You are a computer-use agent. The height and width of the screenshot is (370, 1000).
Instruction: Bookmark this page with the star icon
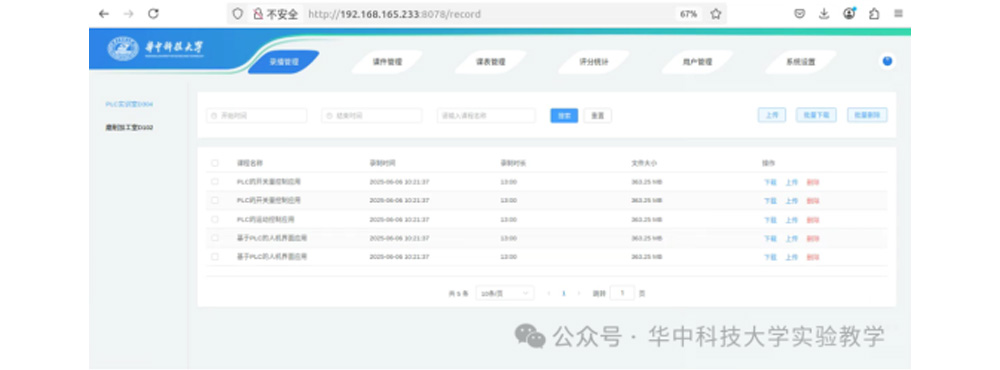click(716, 13)
